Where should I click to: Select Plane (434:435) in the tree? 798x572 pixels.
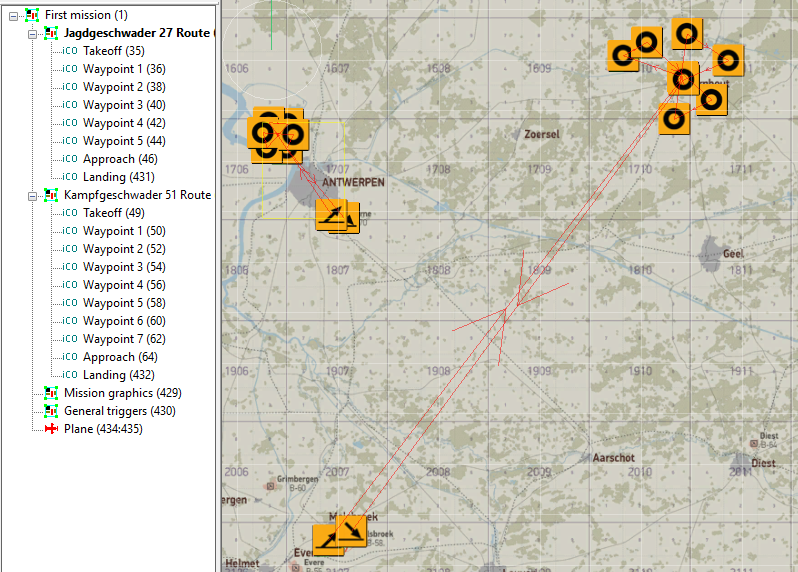pos(103,429)
